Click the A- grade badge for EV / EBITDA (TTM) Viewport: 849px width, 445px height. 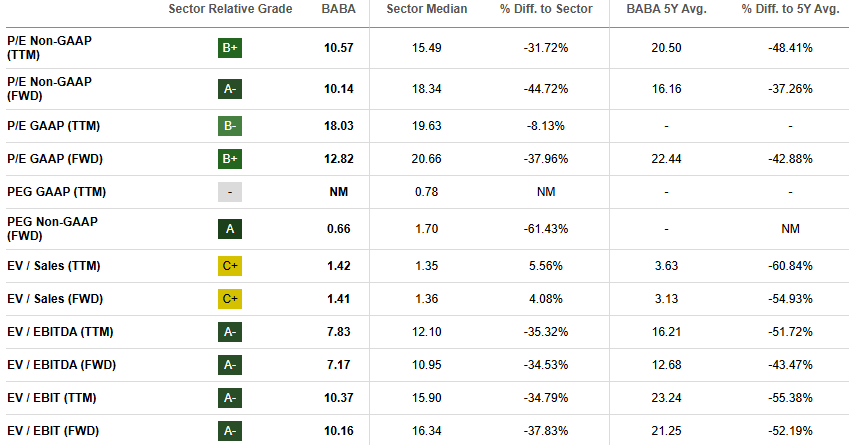click(230, 332)
